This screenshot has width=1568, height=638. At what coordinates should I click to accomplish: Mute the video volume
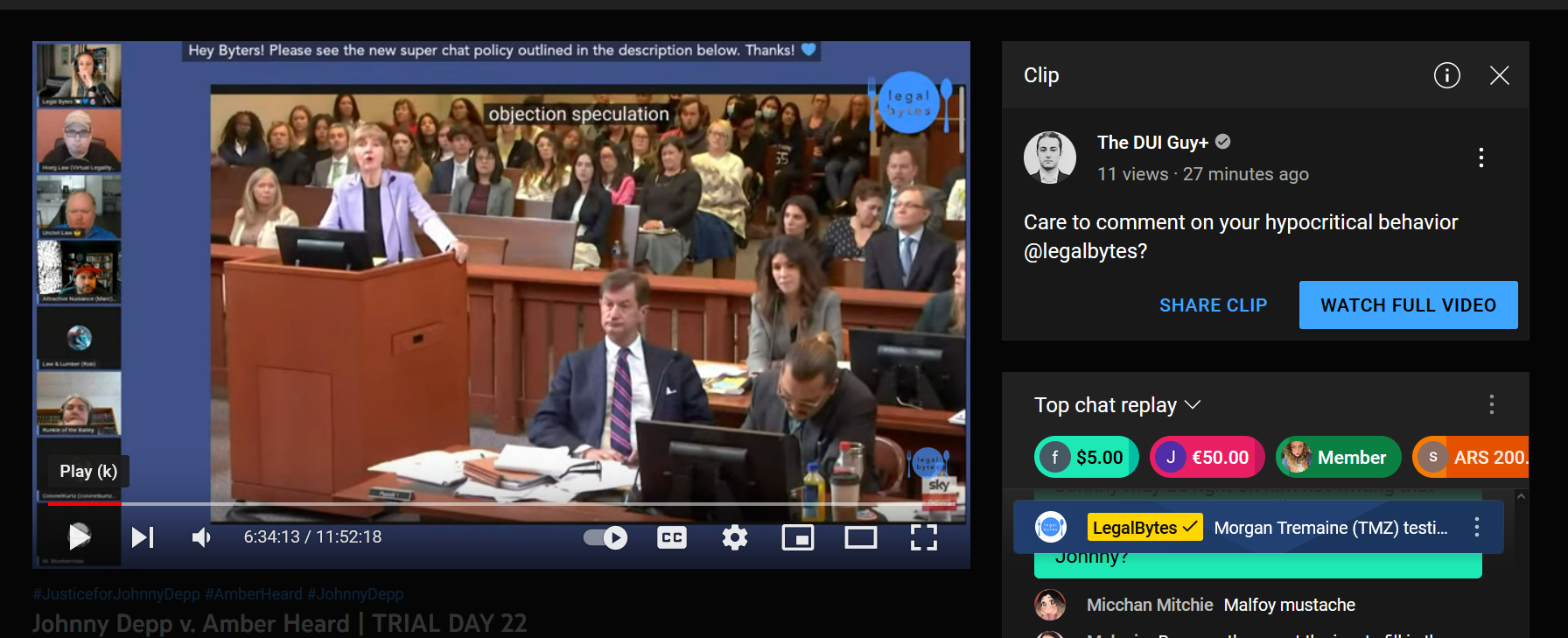[201, 536]
